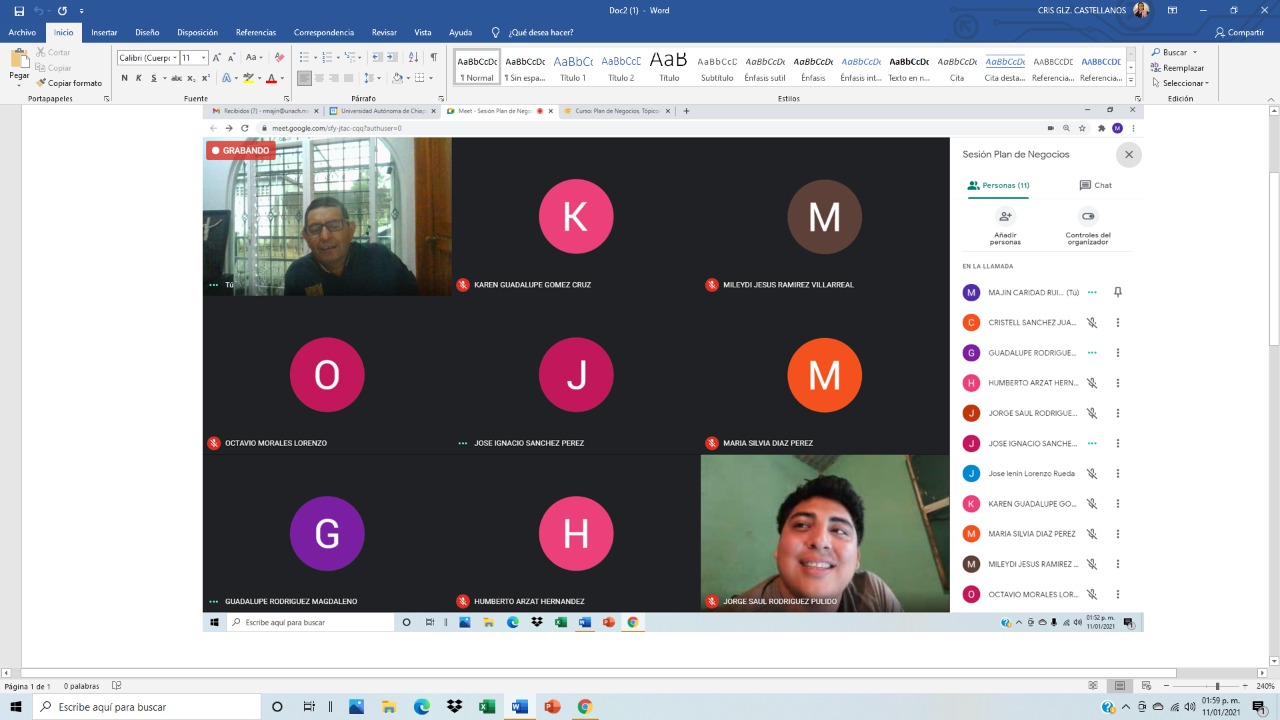The height and width of the screenshot is (720, 1280).
Task: Open the Seleccionar dropdown
Action: (x=1180, y=83)
